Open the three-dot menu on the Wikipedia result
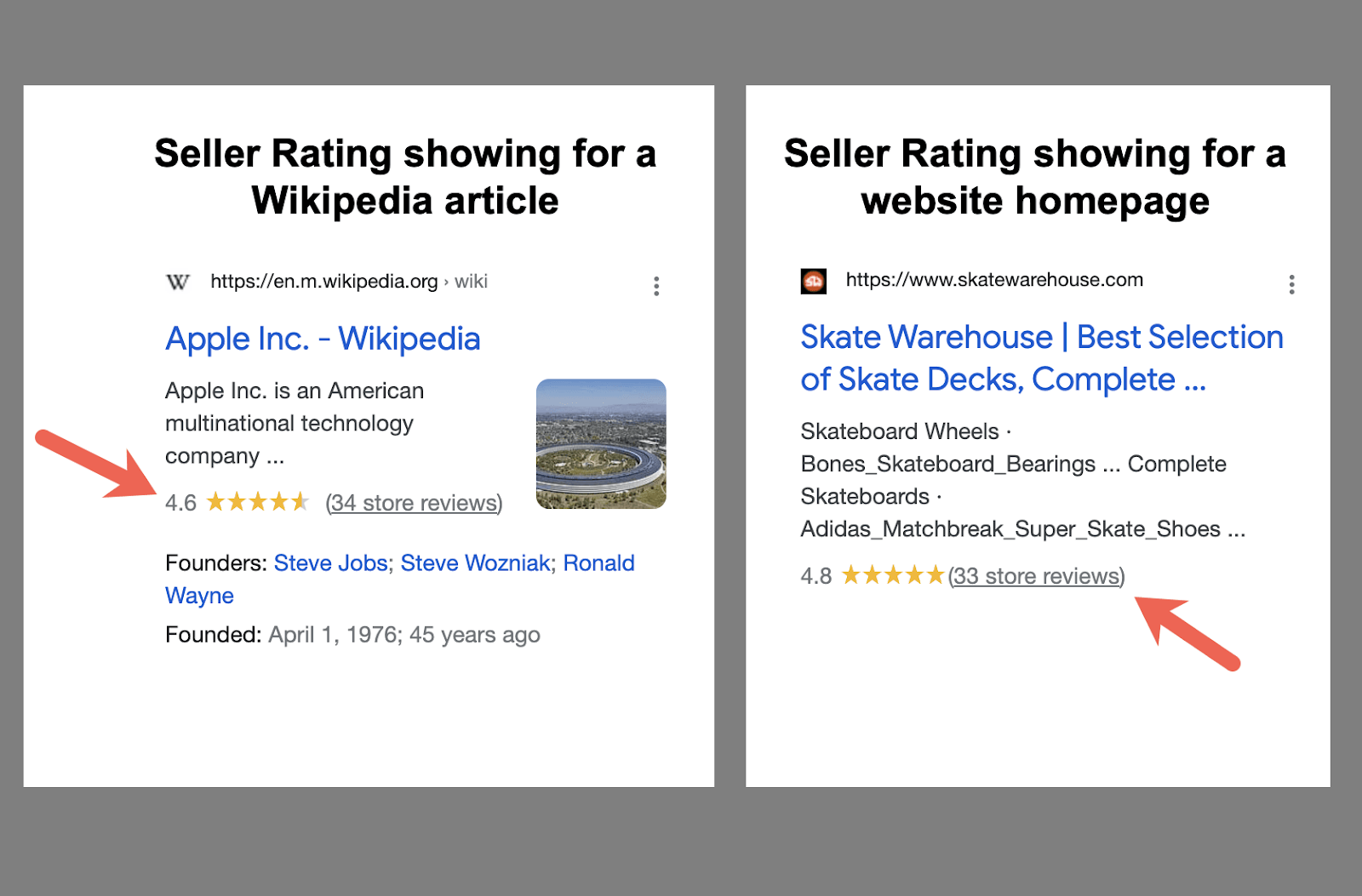The image size is (1362, 896). tap(656, 286)
